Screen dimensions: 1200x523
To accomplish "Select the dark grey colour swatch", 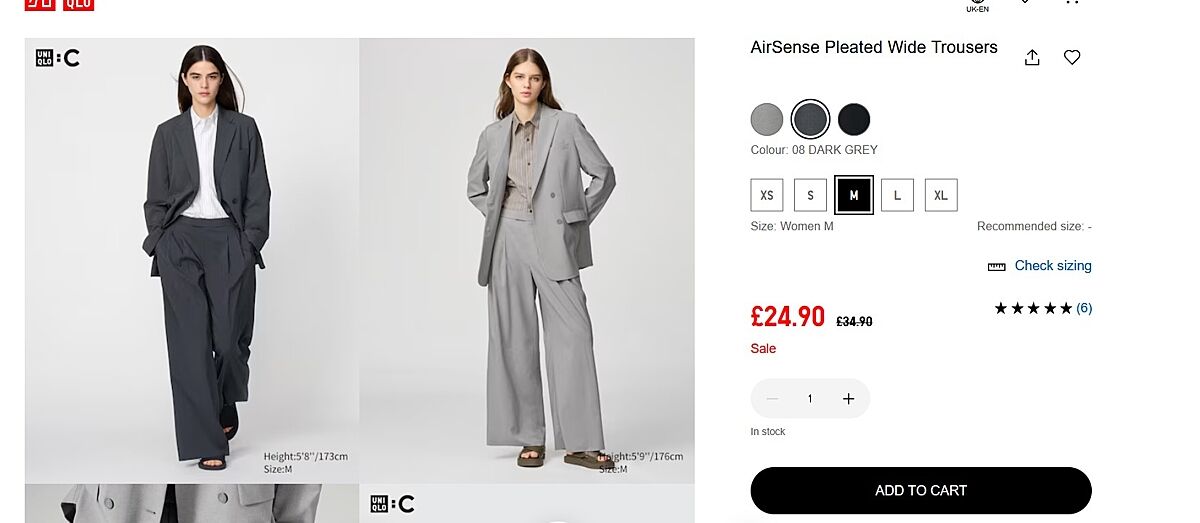I will coord(810,120).
